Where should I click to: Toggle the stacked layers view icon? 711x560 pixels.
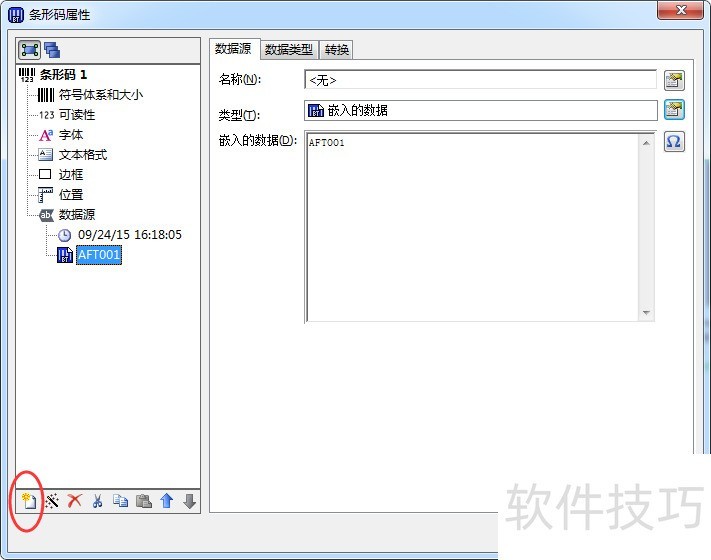click(x=51, y=49)
